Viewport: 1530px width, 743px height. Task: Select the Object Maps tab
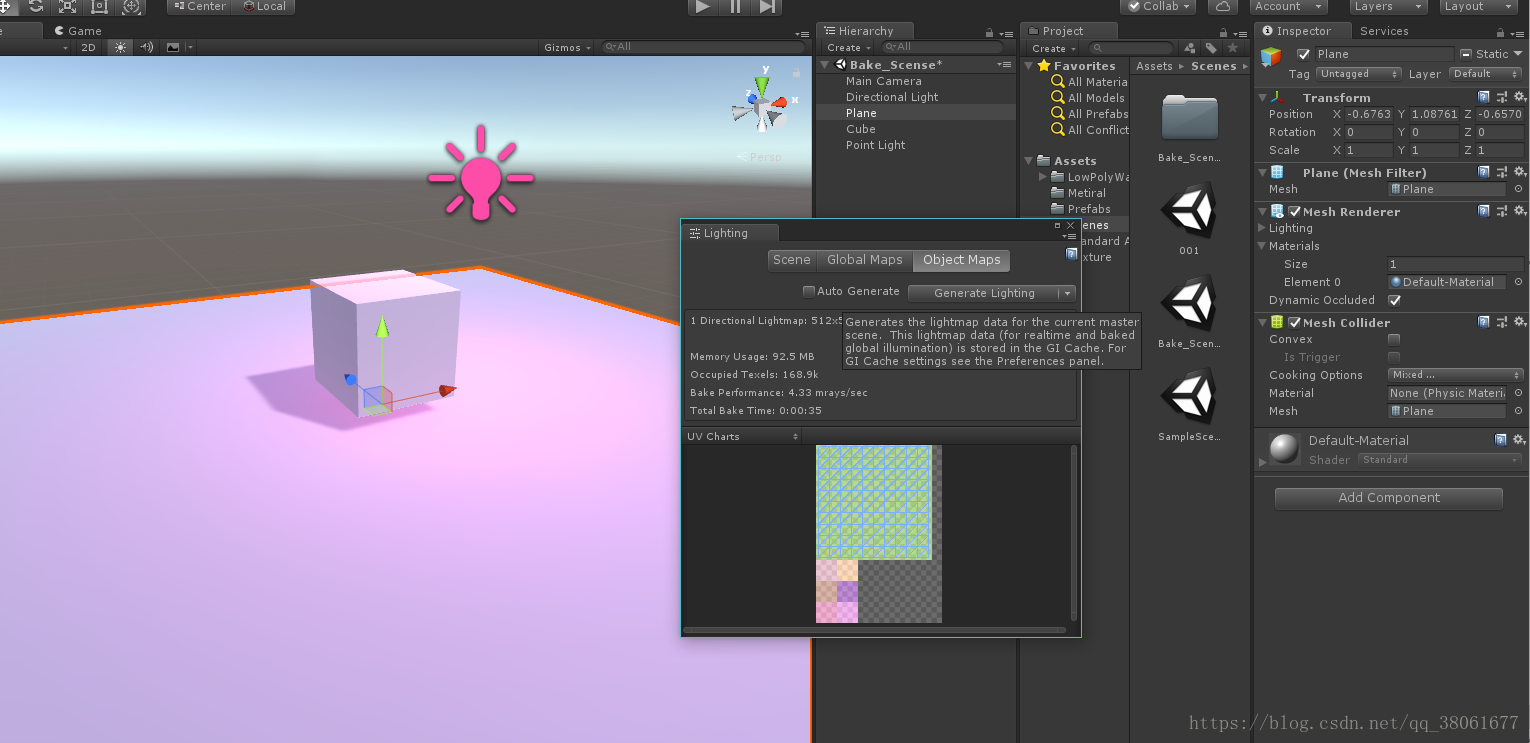click(961, 260)
